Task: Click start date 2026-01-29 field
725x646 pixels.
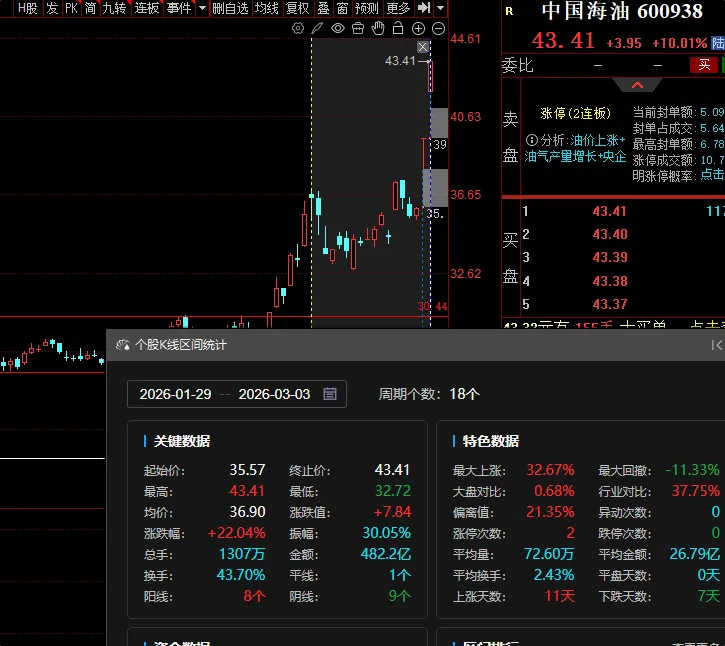Action: 175,394
